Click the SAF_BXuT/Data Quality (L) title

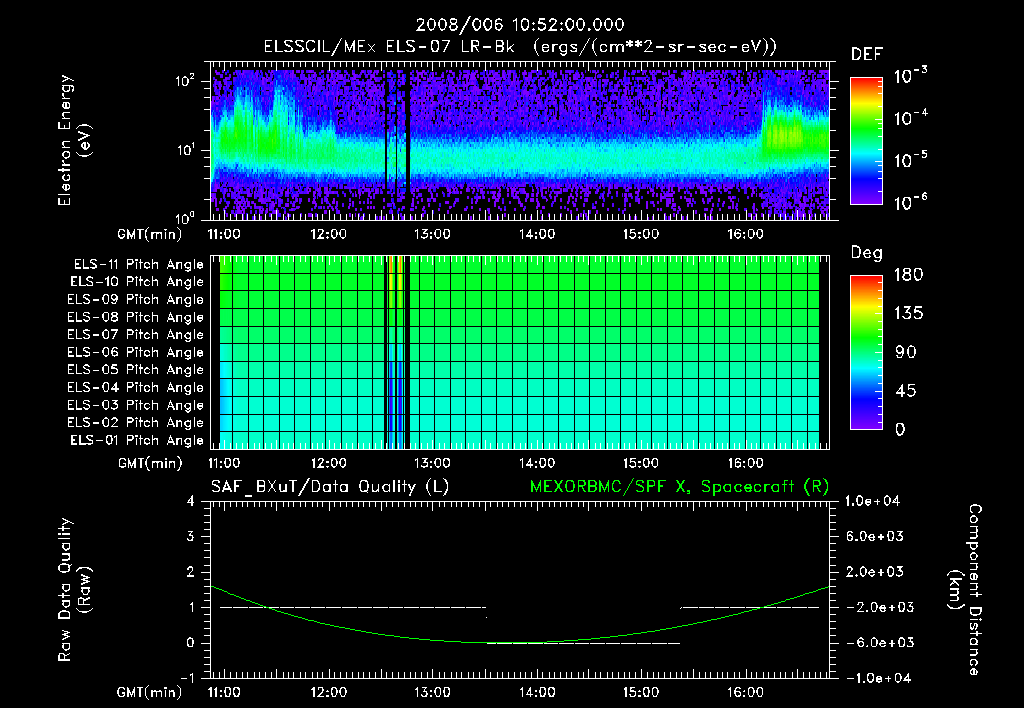[x=330, y=487]
